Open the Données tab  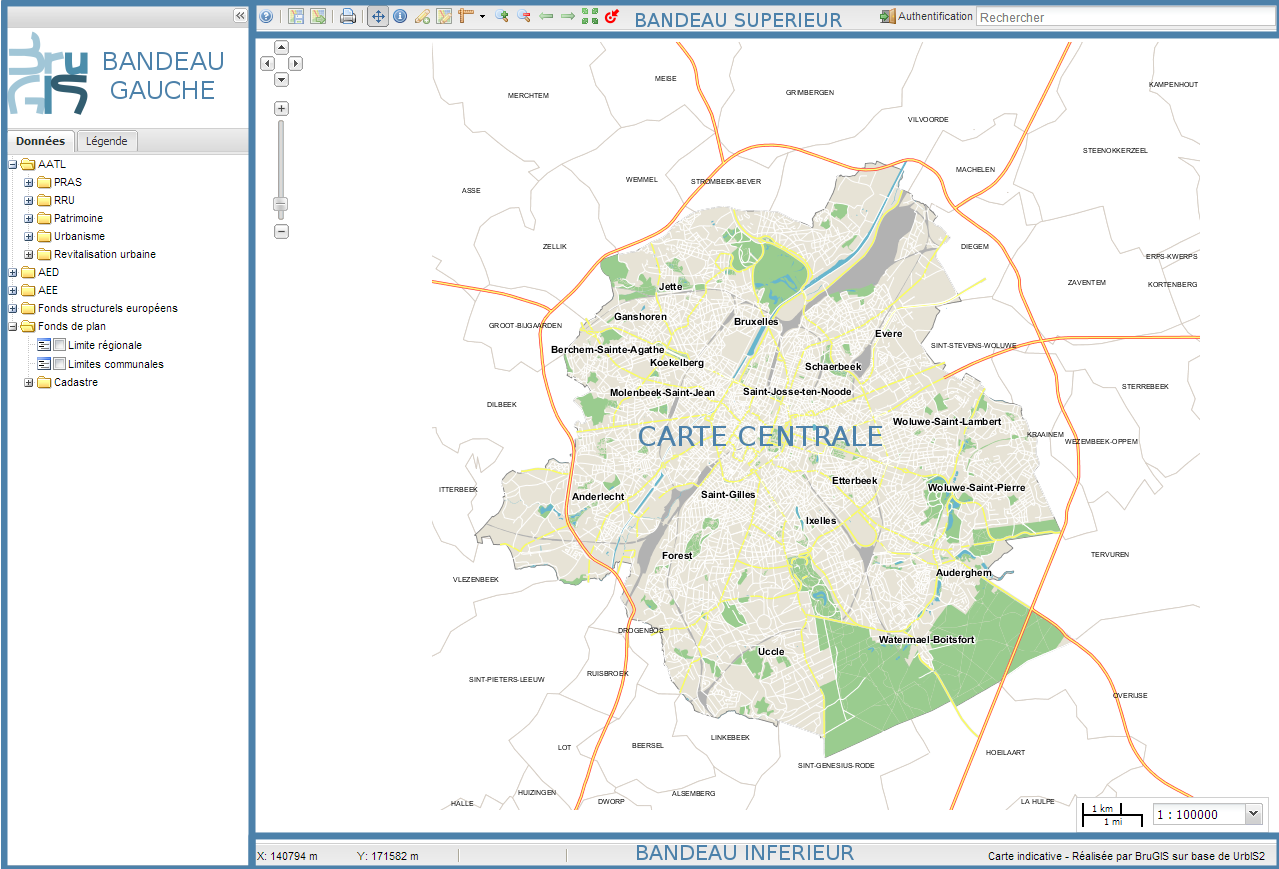click(39, 141)
